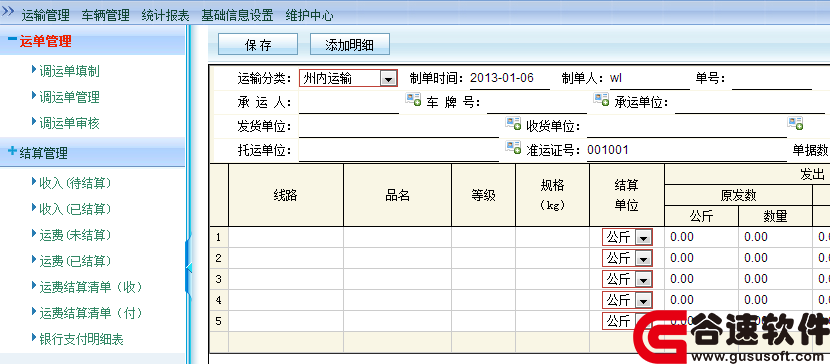Click the 承运人 input field
This screenshot has width=830, height=364.
pos(349,103)
